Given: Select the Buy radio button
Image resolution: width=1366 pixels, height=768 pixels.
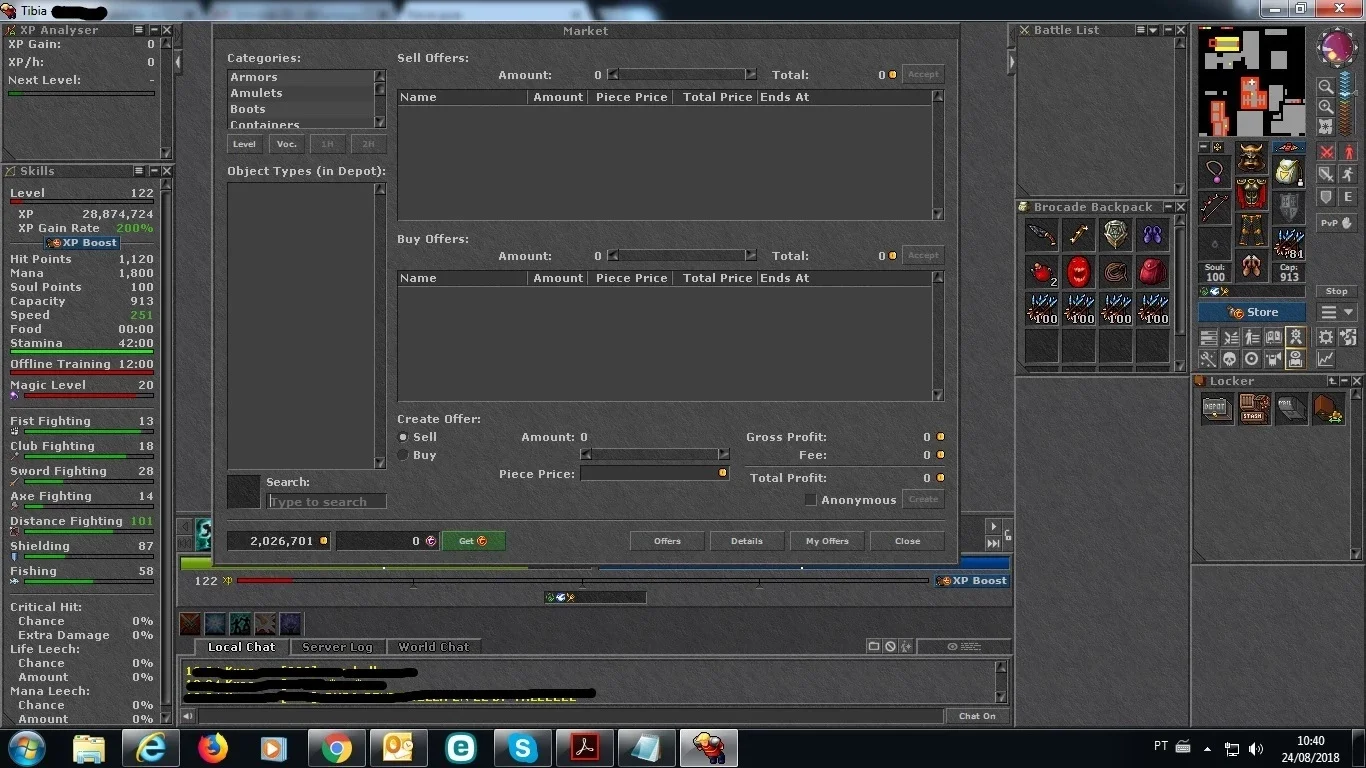Looking at the screenshot, I should 403,455.
